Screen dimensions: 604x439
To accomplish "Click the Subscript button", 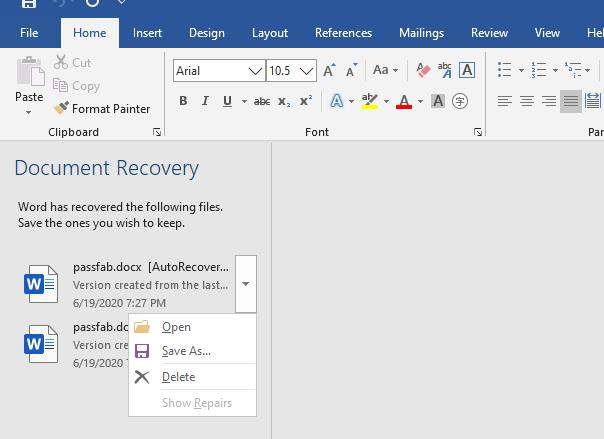I will pyautogui.click(x=284, y=101).
